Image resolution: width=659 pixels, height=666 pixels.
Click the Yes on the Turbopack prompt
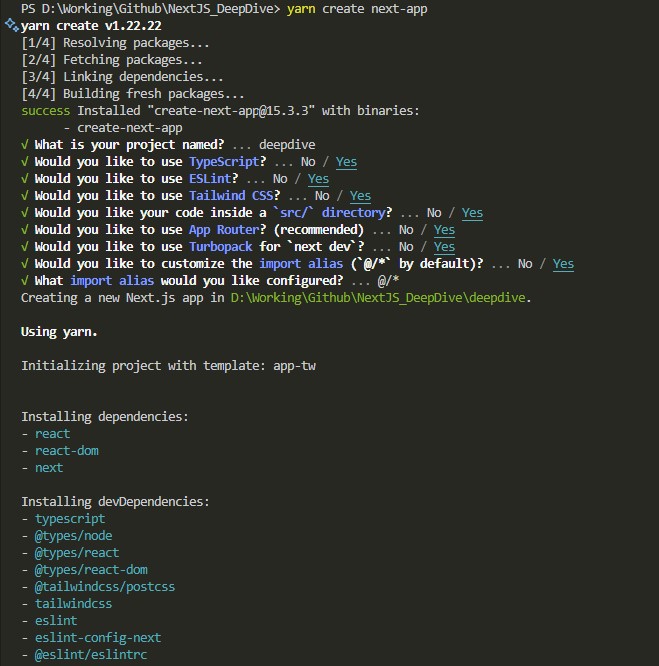pyautogui.click(x=444, y=247)
